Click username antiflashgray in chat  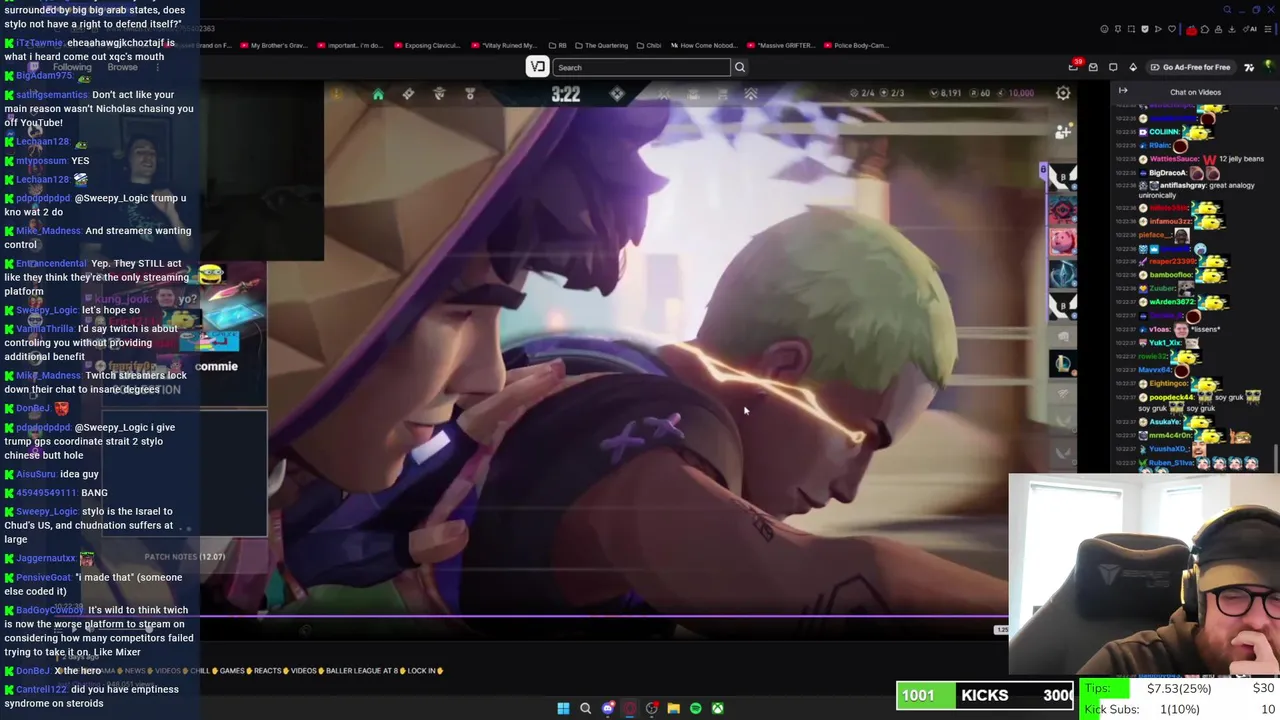[x=1185, y=185]
